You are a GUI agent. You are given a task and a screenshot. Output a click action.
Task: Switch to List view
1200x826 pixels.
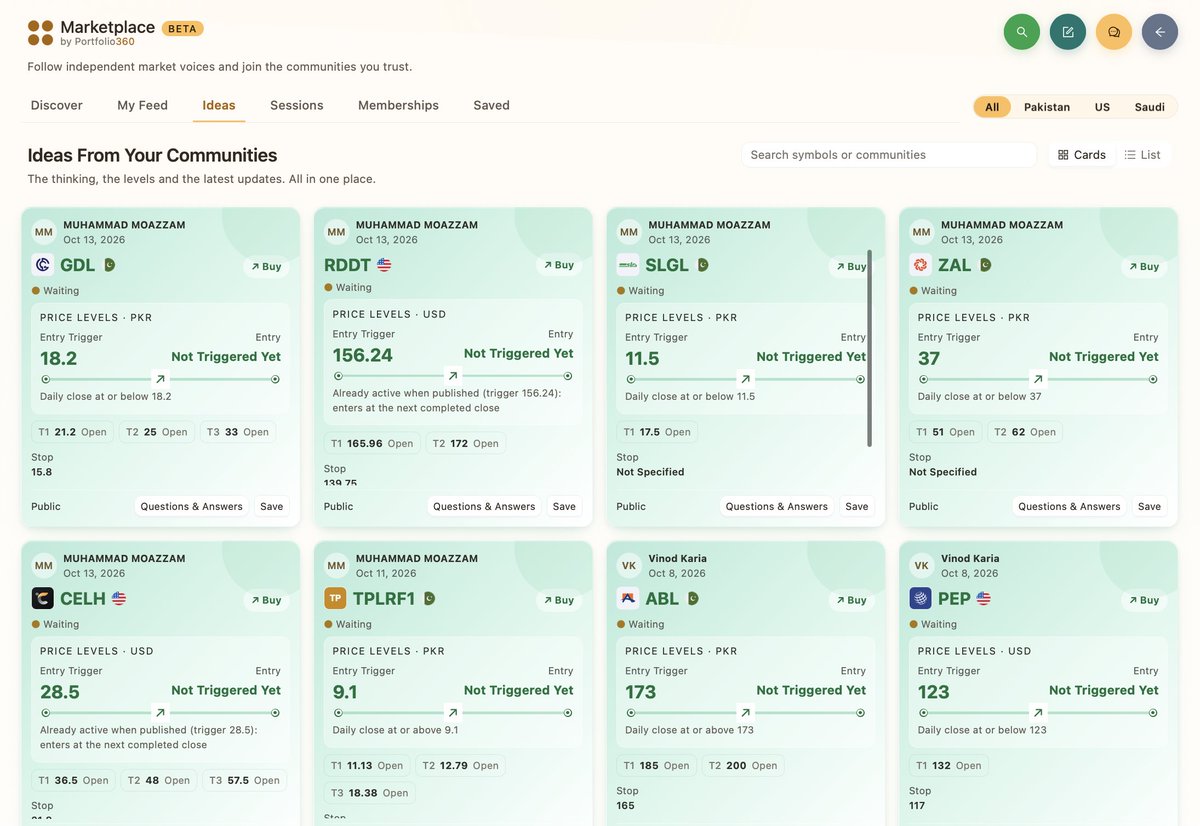click(x=1143, y=155)
